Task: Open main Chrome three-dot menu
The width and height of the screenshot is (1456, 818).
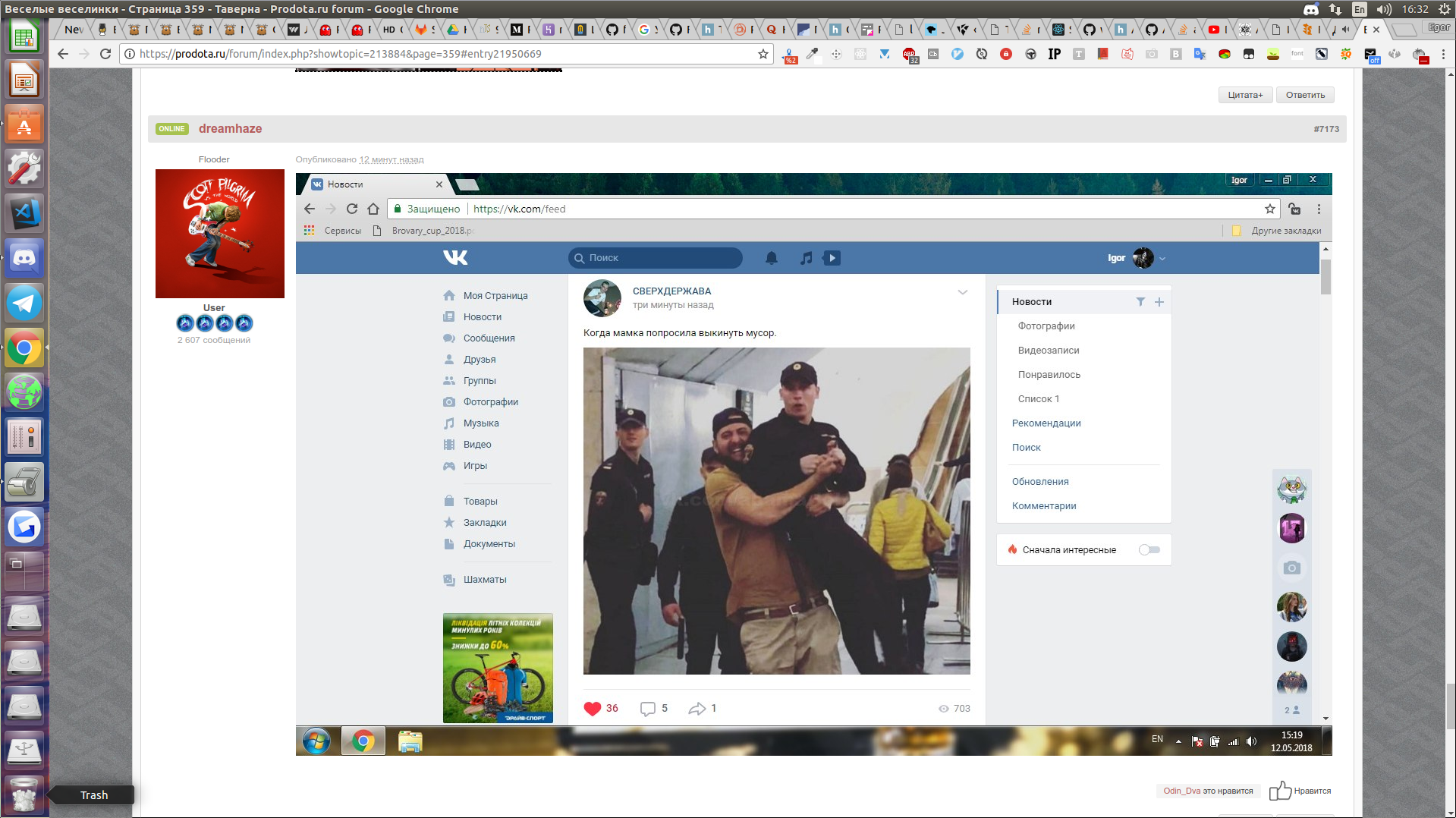Action: (x=1444, y=54)
